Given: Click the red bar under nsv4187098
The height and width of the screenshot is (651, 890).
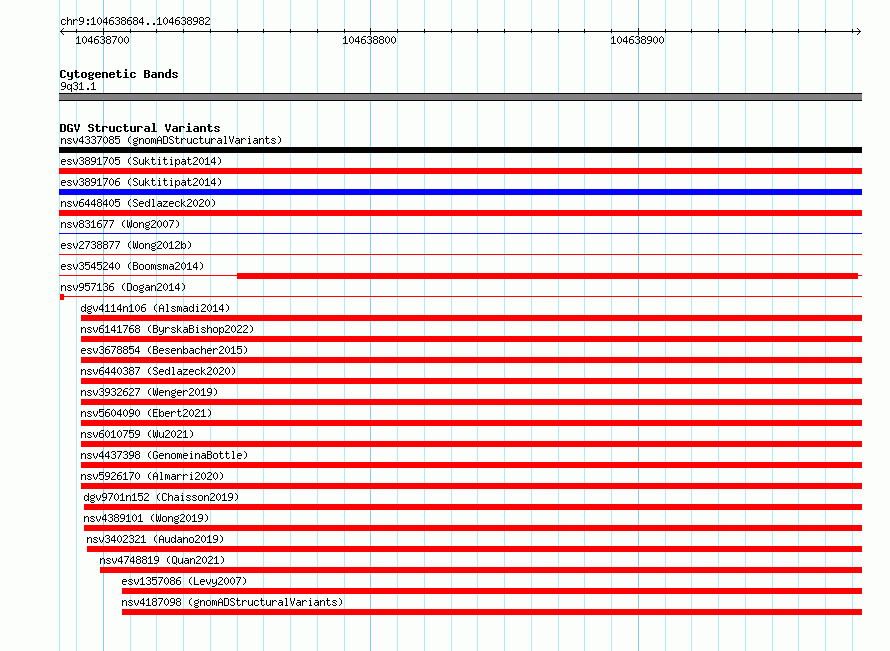Looking at the screenshot, I should tap(492, 612).
